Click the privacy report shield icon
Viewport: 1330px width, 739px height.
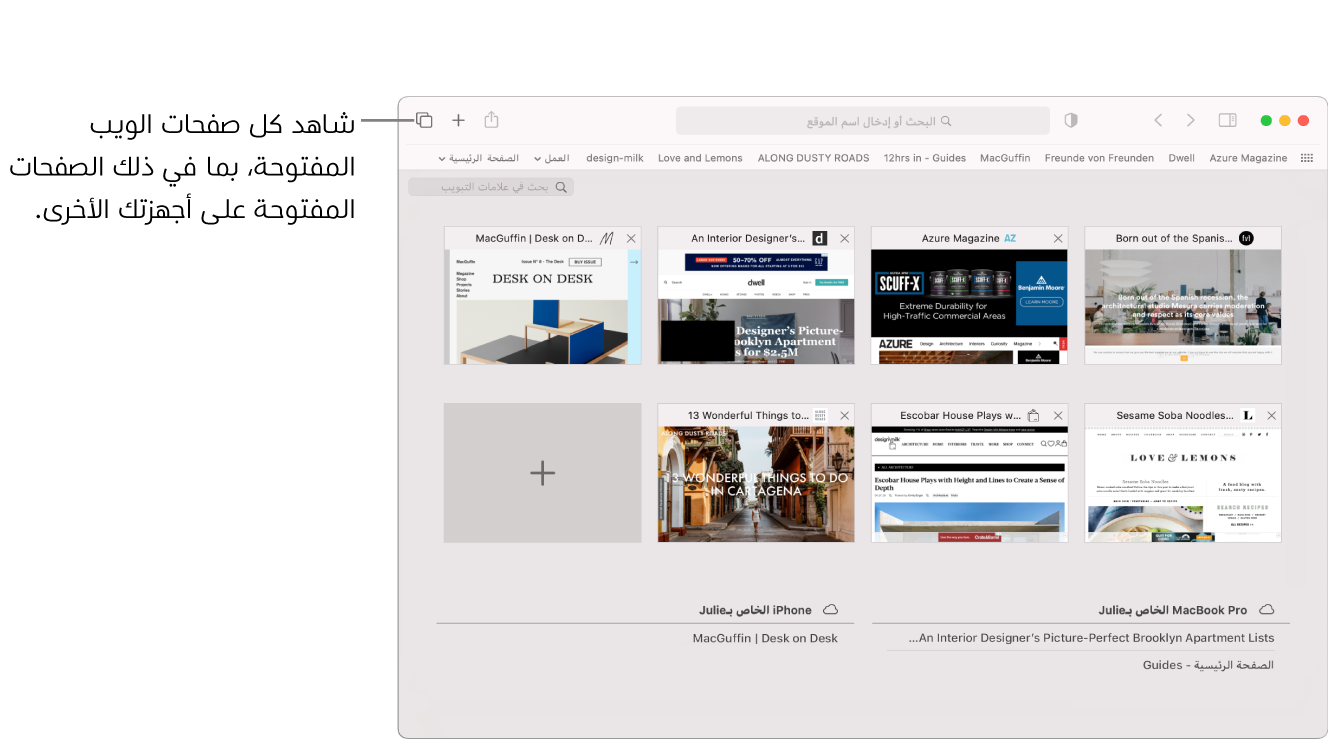1071,120
